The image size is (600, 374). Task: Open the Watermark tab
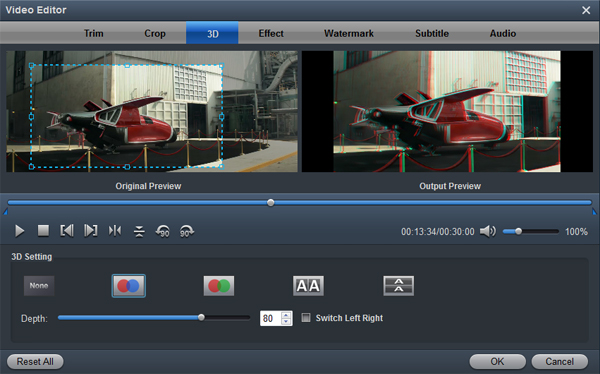coord(349,33)
